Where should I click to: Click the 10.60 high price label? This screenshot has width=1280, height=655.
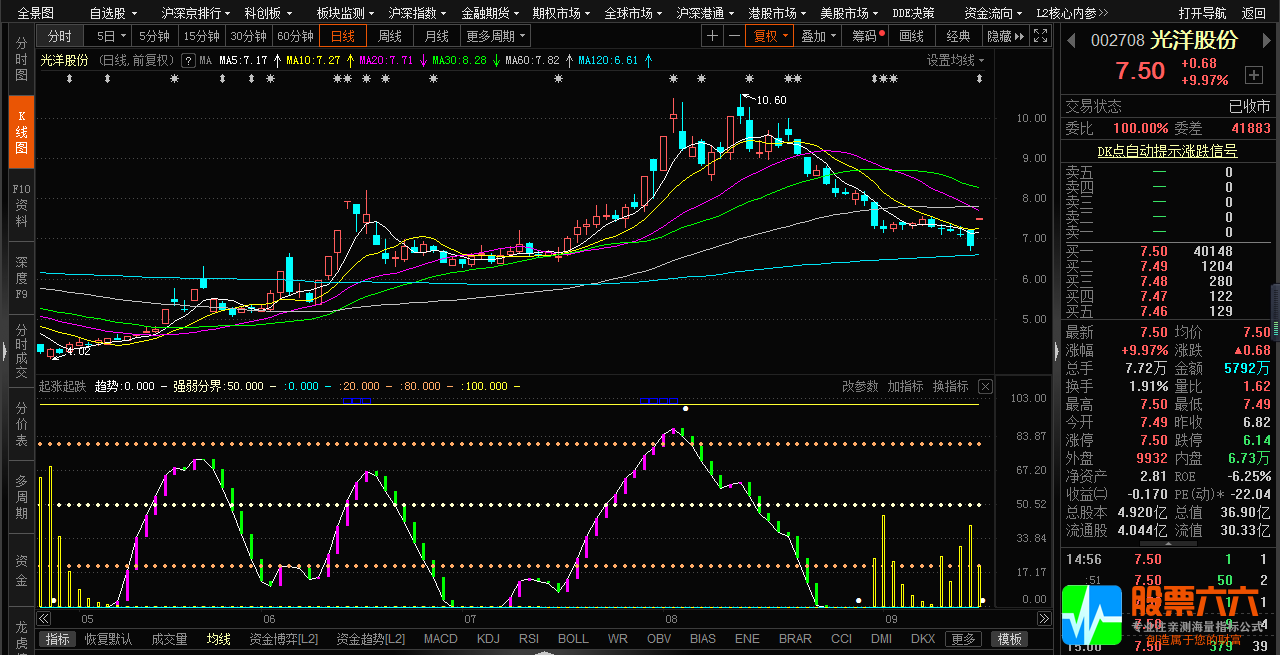(771, 100)
